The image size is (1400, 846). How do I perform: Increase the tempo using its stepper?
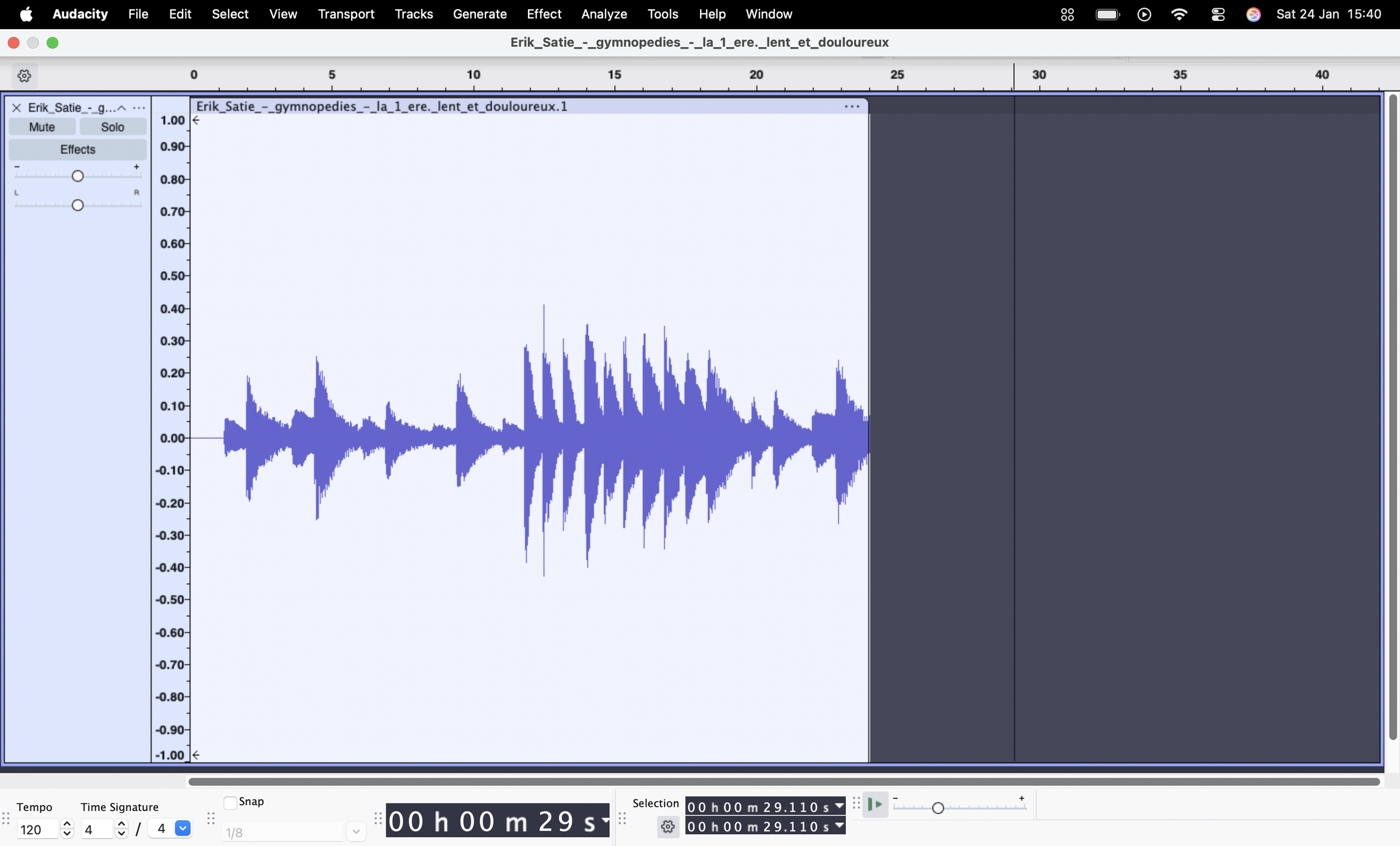(66, 824)
